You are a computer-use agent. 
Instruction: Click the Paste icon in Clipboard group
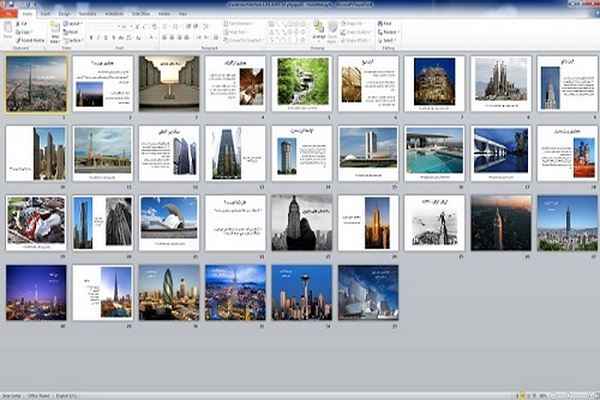click(x=10, y=32)
